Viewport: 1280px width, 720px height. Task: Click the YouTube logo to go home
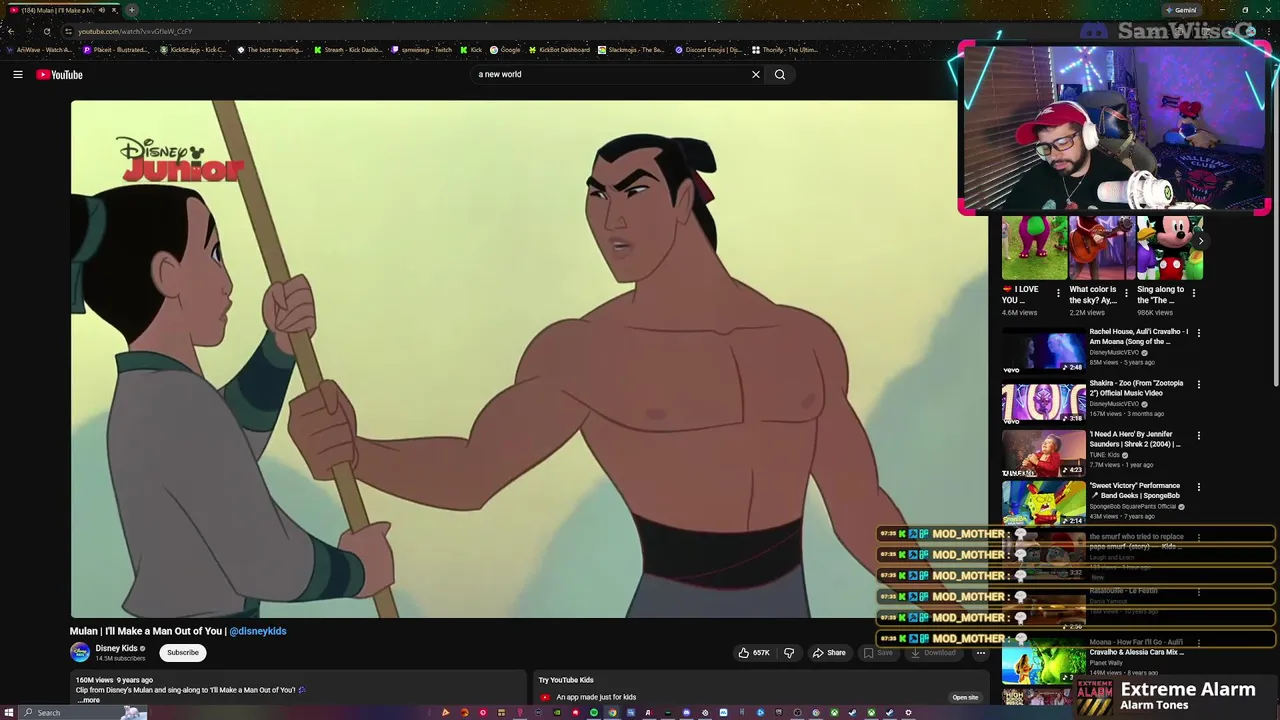click(x=60, y=75)
